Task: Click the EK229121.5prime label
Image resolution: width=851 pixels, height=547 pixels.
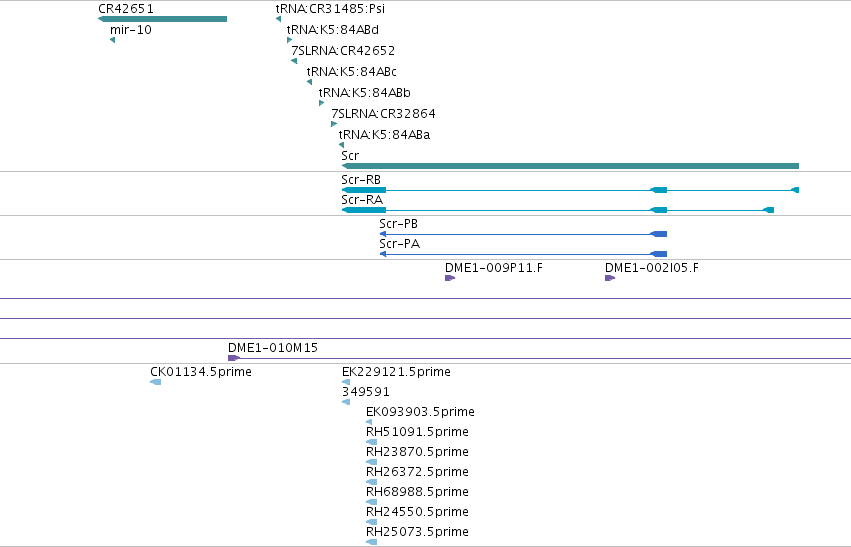Action: [396, 372]
